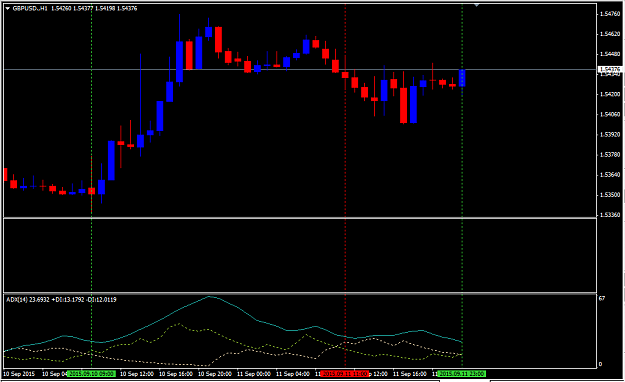Screen dimensions: 625x382
Task: Click the 1.54760 price axis label
Action: (x=610, y=14)
